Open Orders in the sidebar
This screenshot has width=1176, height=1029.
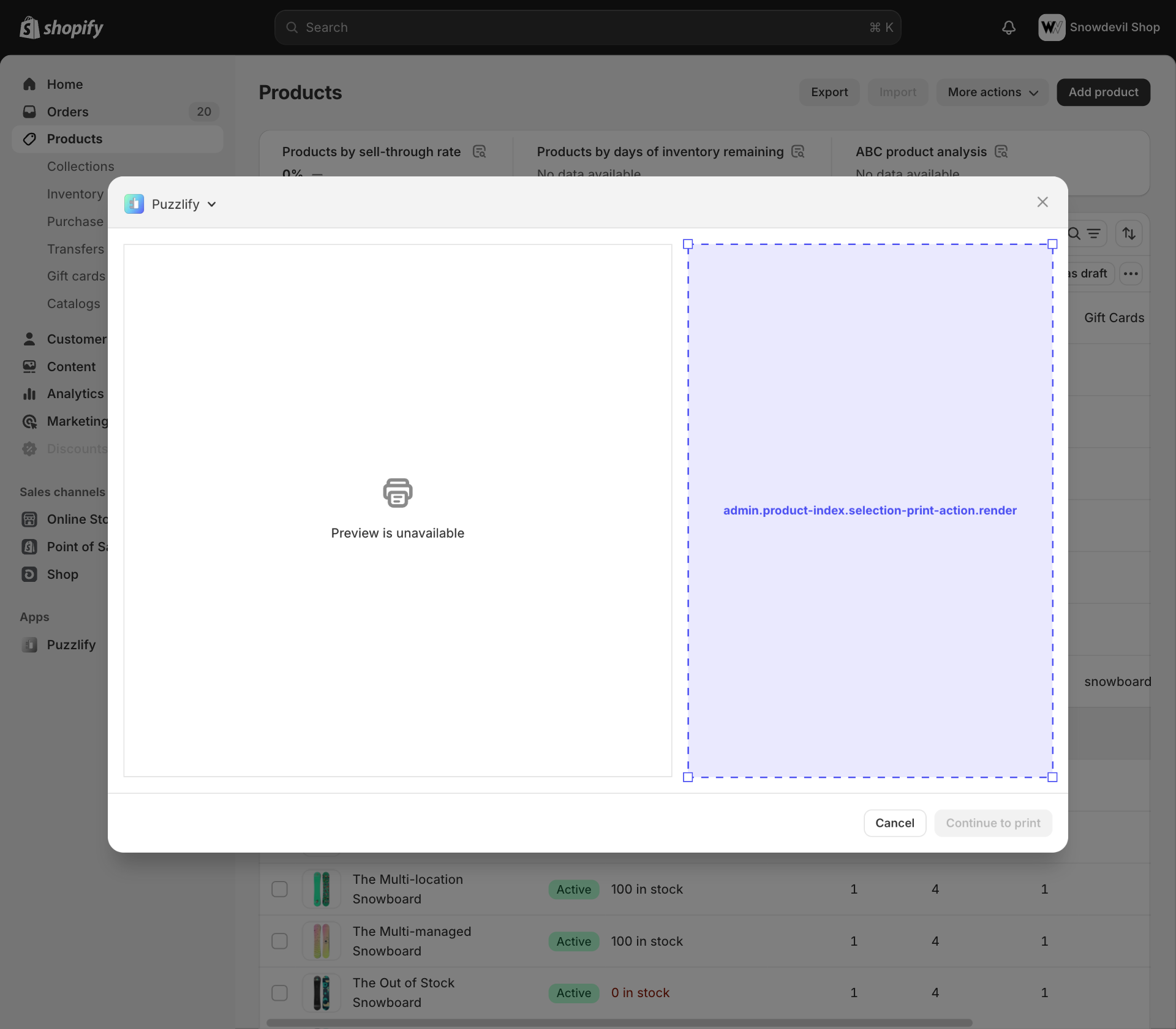point(67,111)
